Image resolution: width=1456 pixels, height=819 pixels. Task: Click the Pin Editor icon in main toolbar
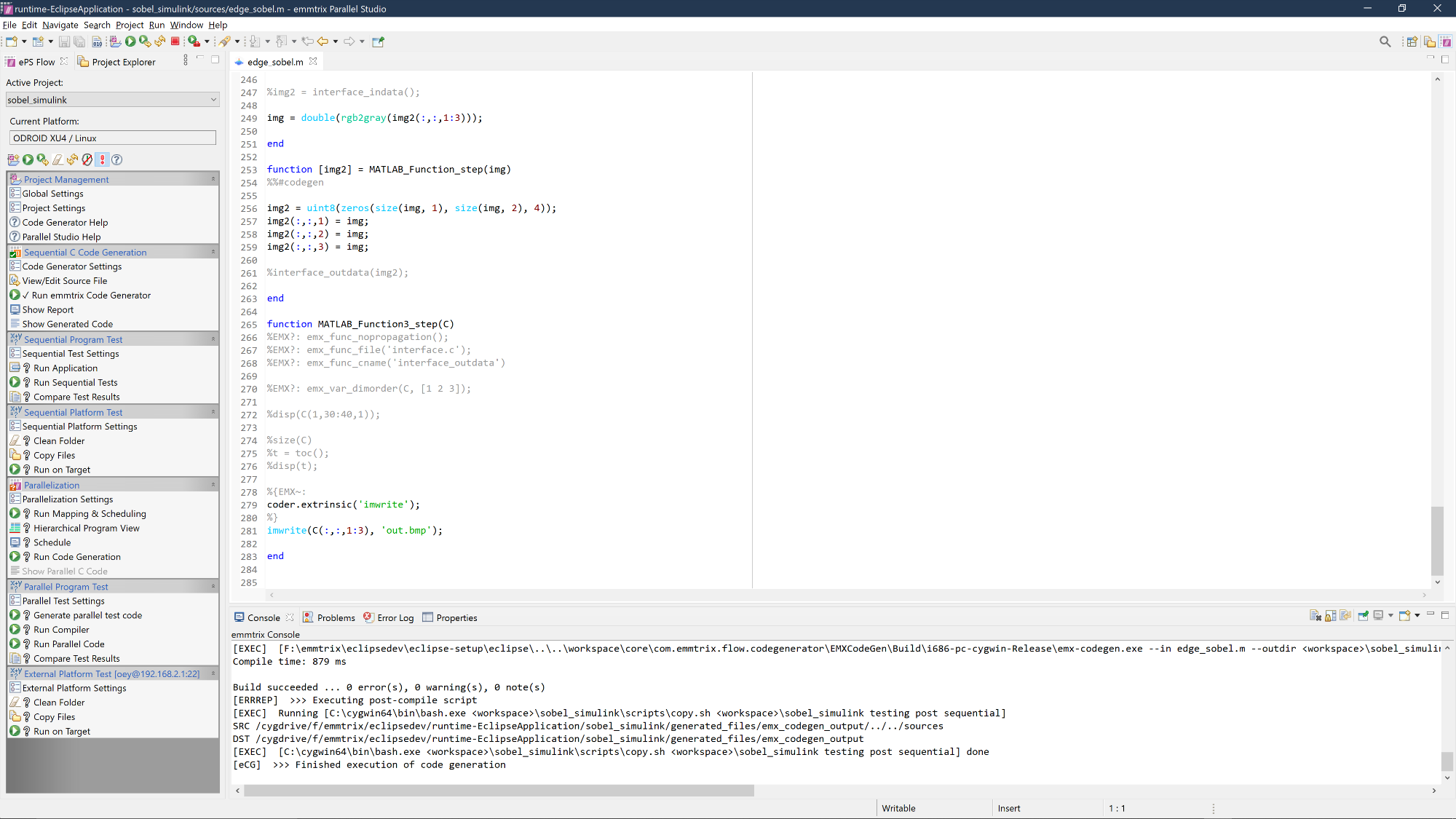(x=378, y=41)
